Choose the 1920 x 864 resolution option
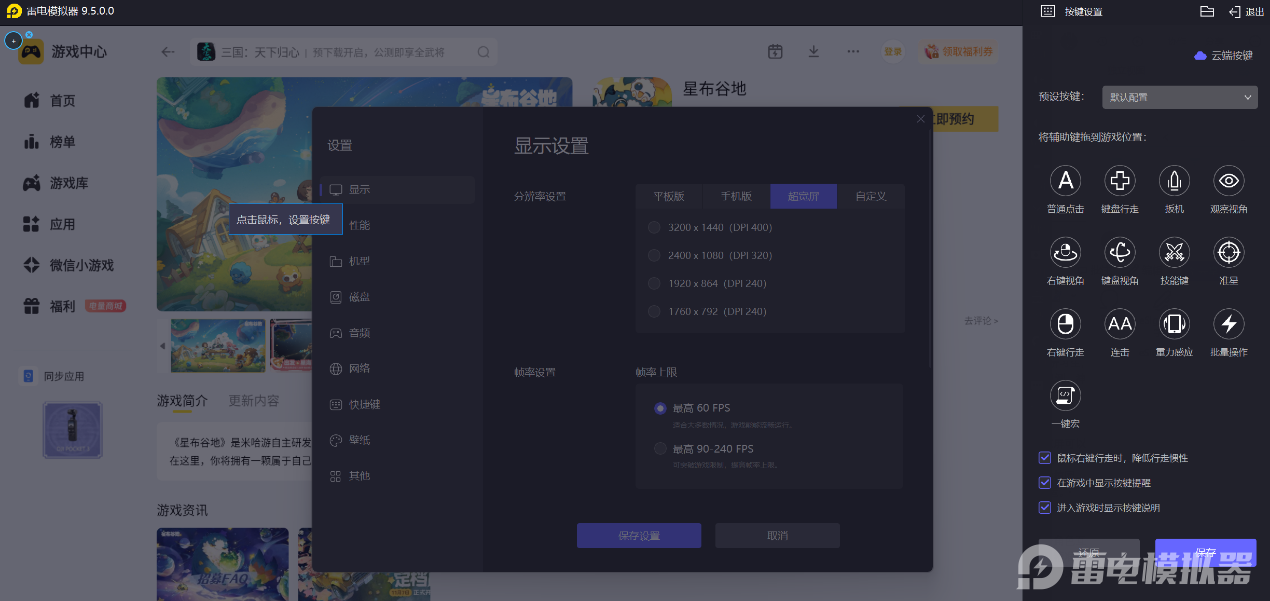Image resolution: width=1270 pixels, height=601 pixels. click(655, 284)
